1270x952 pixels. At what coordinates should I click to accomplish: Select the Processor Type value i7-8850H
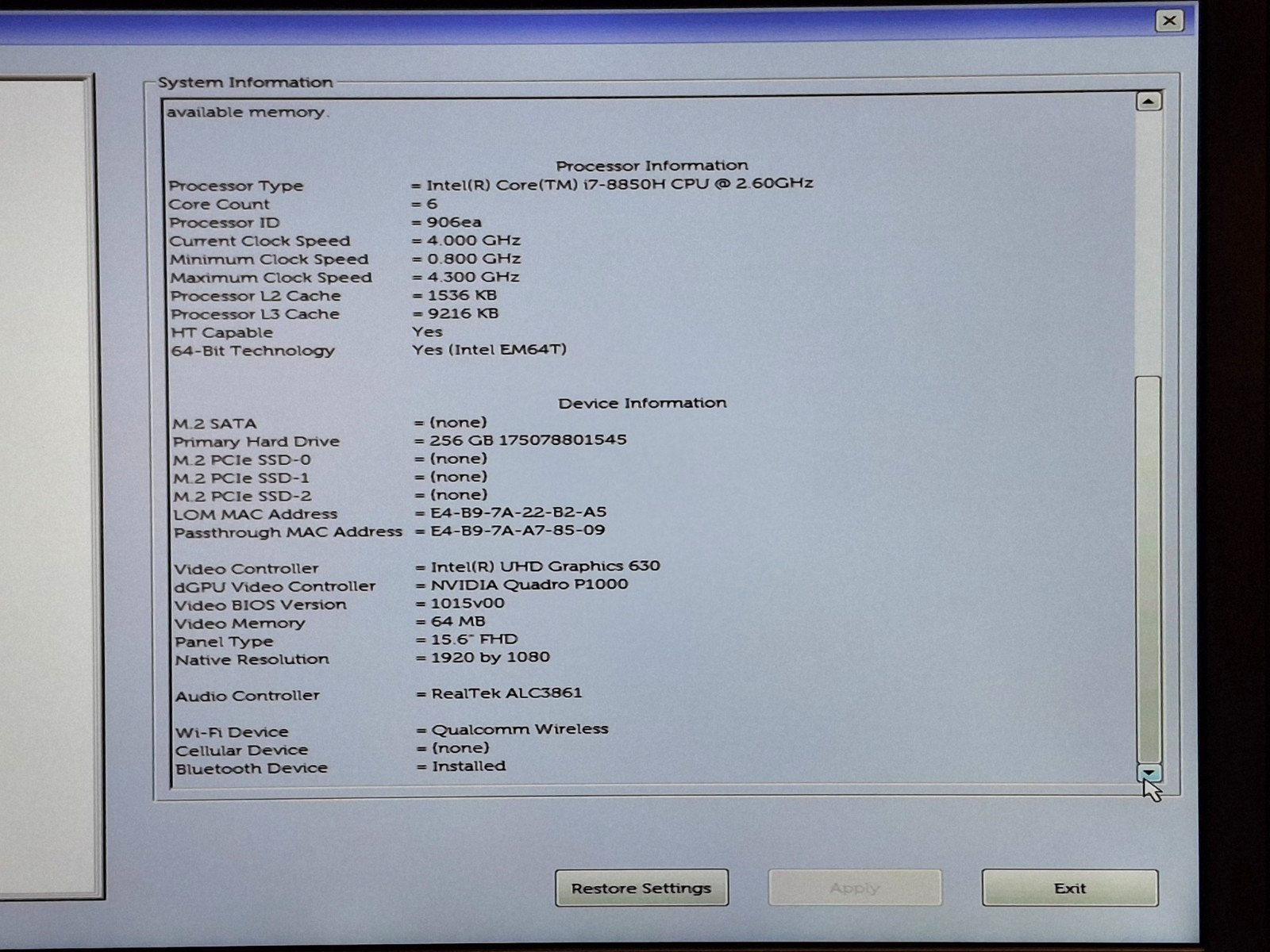(619, 184)
